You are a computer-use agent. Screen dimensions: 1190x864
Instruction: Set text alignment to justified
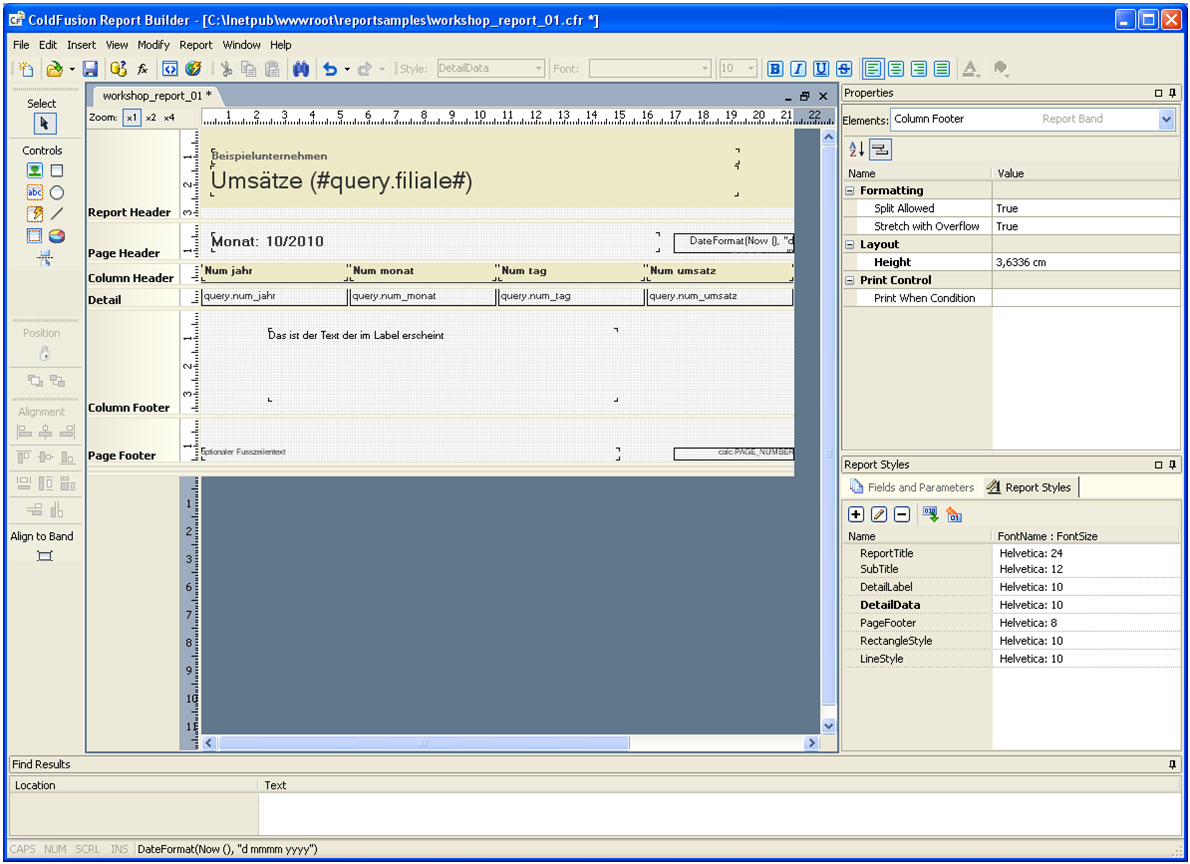point(942,69)
